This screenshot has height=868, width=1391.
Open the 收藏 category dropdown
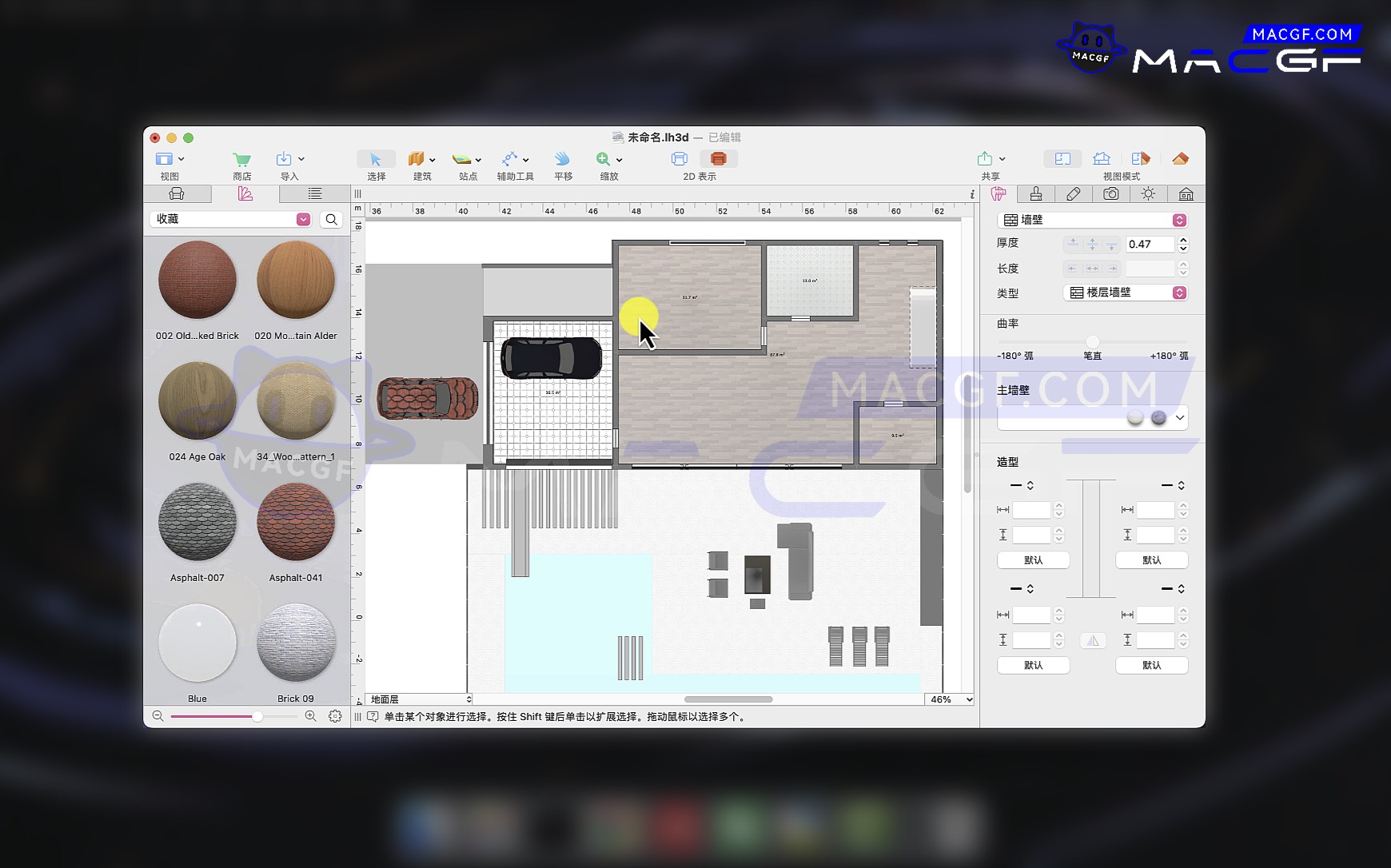pos(303,220)
